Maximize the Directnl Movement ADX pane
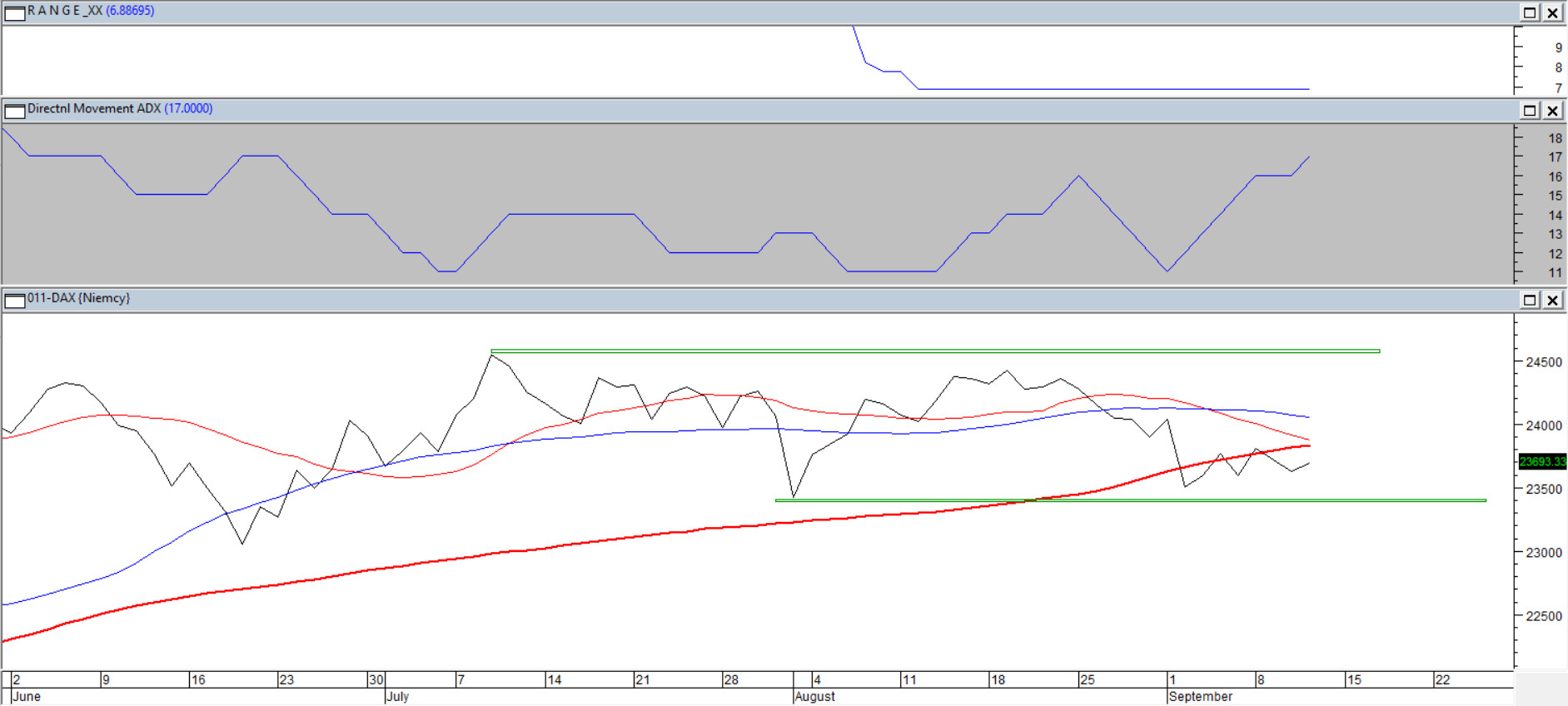 pos(1530,111)
